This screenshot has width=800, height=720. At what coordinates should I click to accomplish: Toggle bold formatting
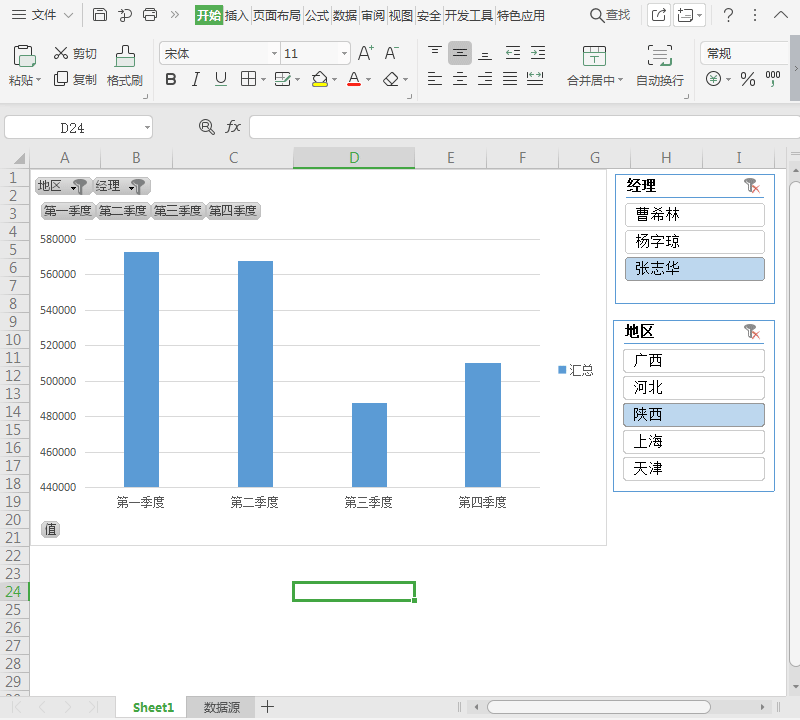pyautogui.click(x=171, y=80)
